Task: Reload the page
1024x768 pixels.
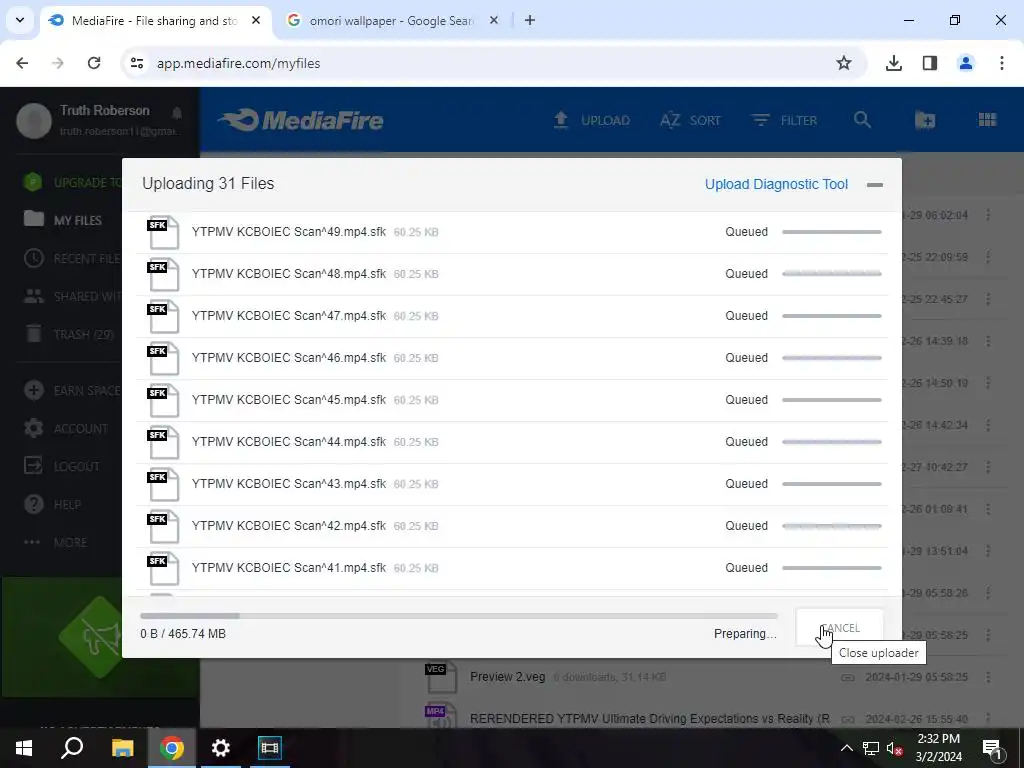Action: [94, 63]
